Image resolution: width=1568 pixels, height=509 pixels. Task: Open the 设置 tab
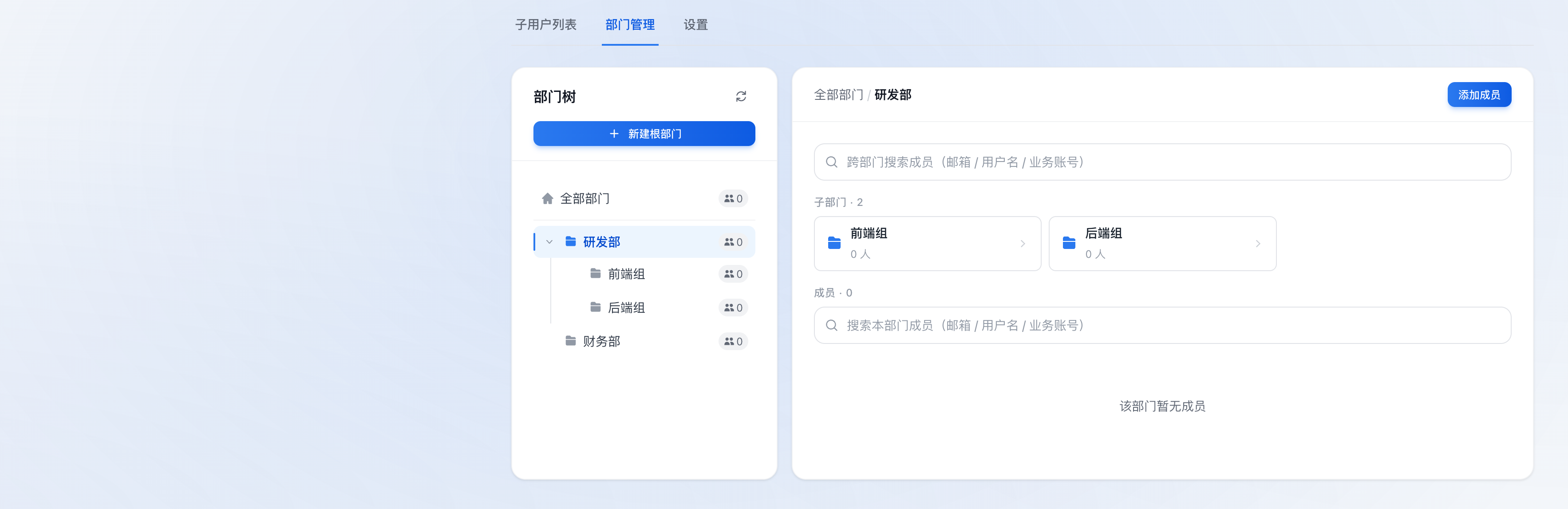pos(696,24)
